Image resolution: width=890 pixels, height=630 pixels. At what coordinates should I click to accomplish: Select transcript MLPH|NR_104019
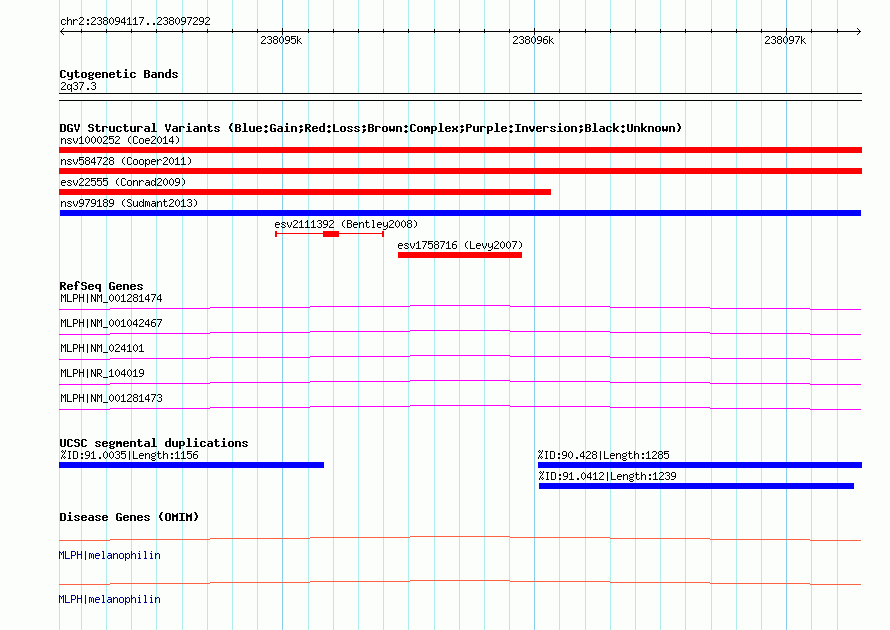(x=102, y=373)
